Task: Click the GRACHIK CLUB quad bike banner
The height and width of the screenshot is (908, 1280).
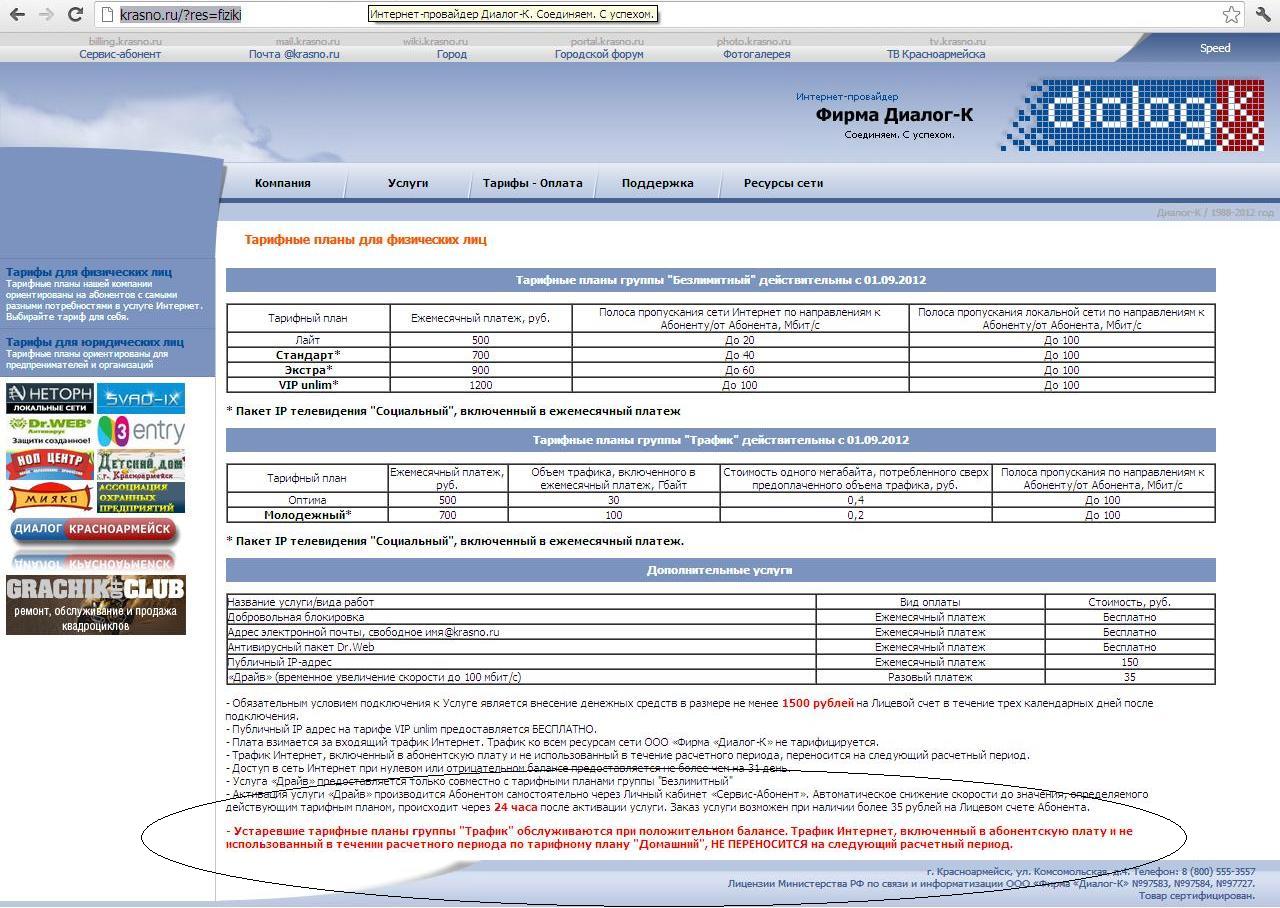Action: coord(96,605)
